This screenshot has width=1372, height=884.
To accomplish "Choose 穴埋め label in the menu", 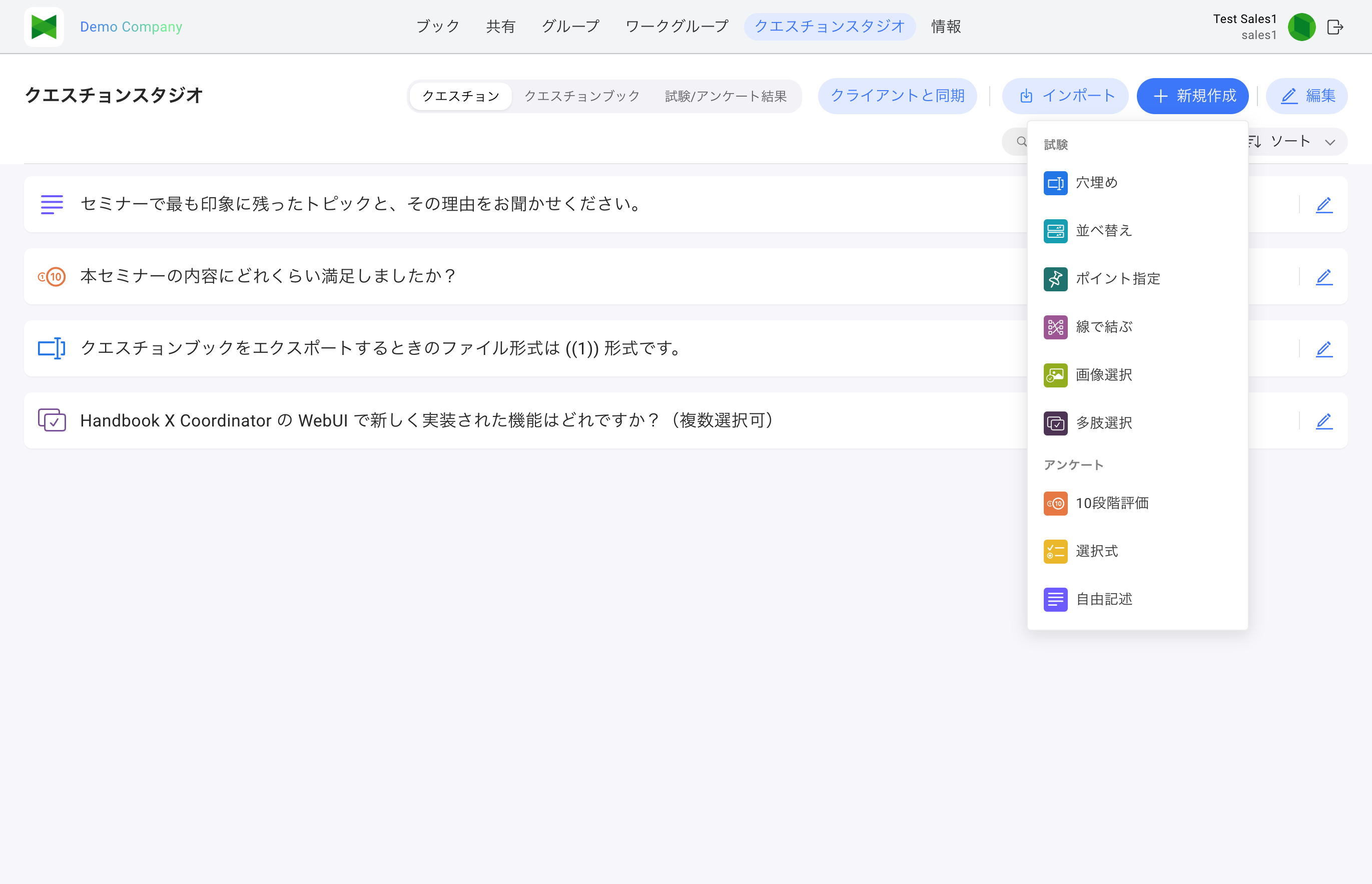I will [1097, 183].
